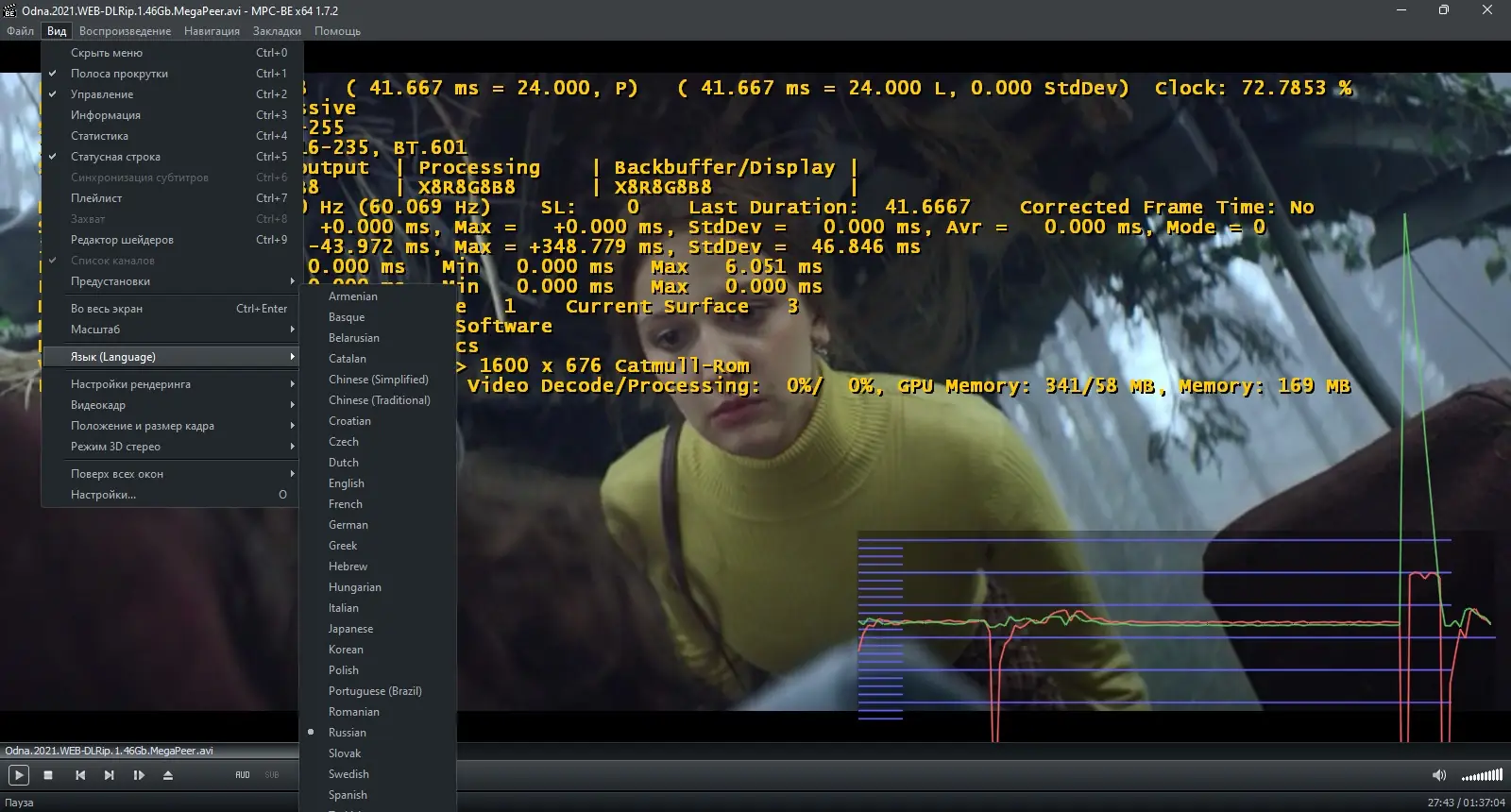Click the 27:43 / 01:37:04 time display
This screenshot has height=812, width=1511.
pos(1467,803)
